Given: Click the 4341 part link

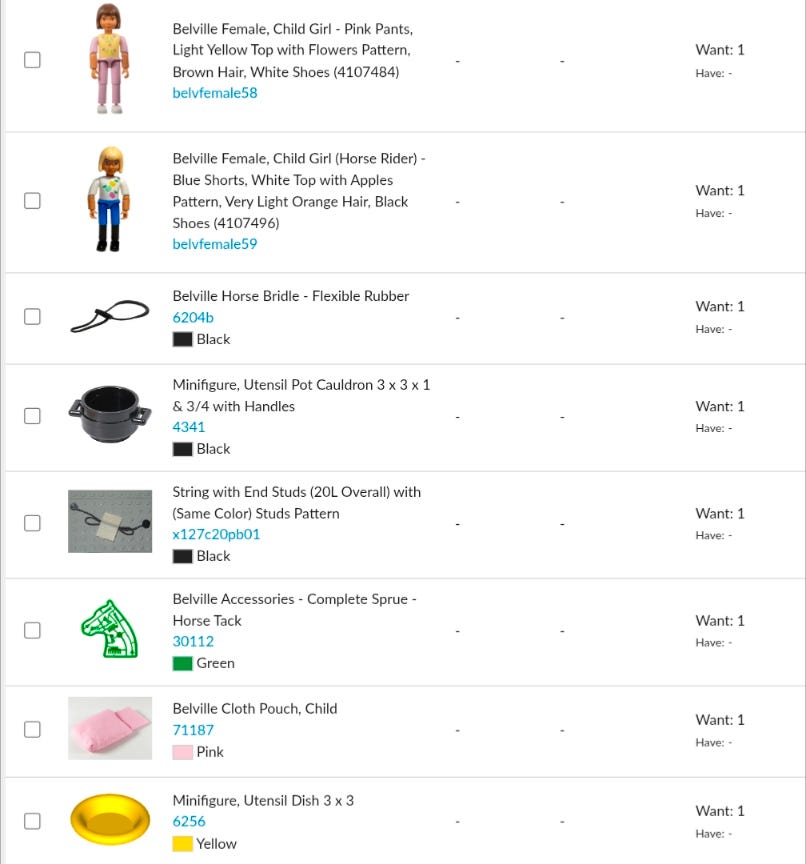Looking at the screenshot, I should [189, 427].
